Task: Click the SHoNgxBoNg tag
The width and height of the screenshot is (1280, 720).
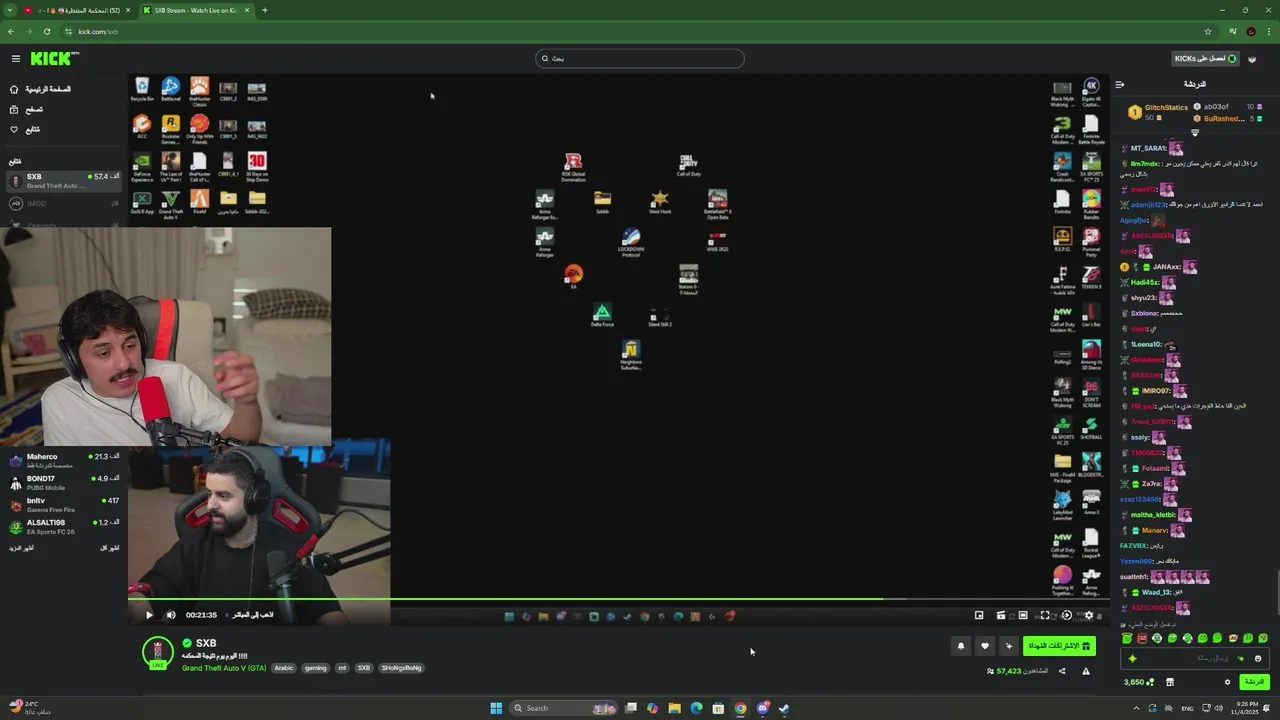Action: tap(401, 668)
